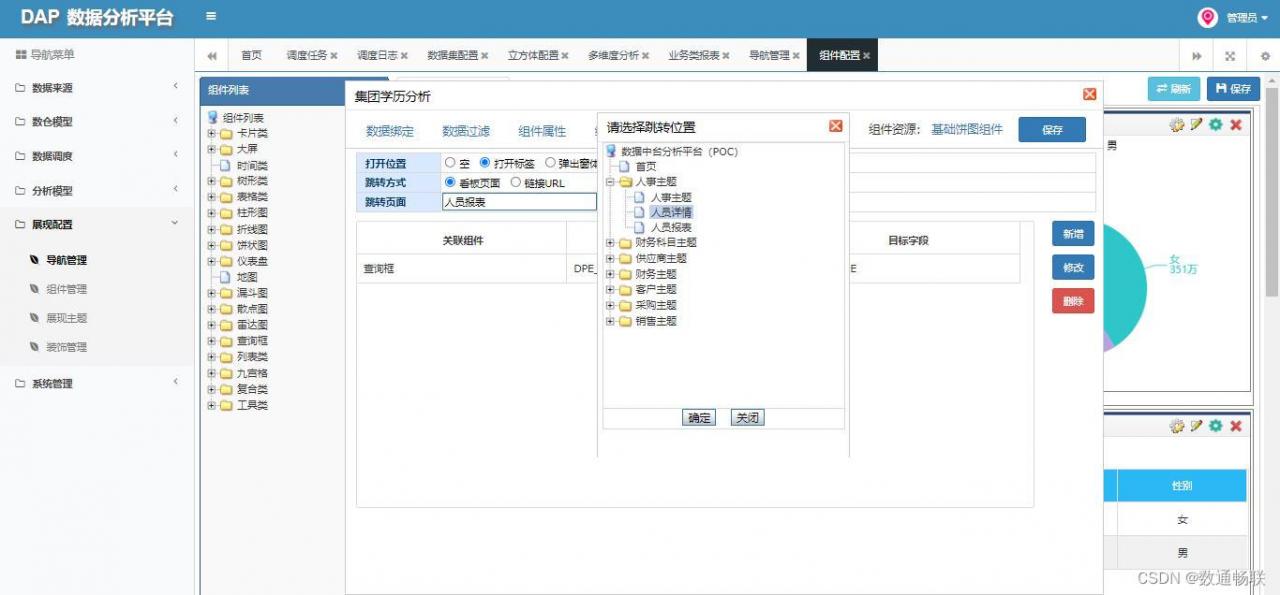1280x595 pixels.
Task: Click the 跳转页面 input field
Action: pos(519,202)
